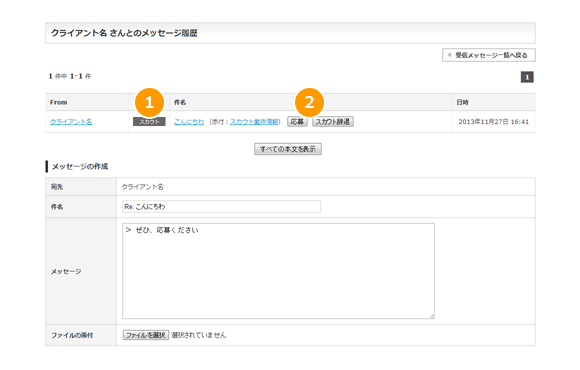Image resolution: width=580 pixels, height=370 pixels.
Task: Click the スカウト辞退 decline button
Action: (333, 122)
